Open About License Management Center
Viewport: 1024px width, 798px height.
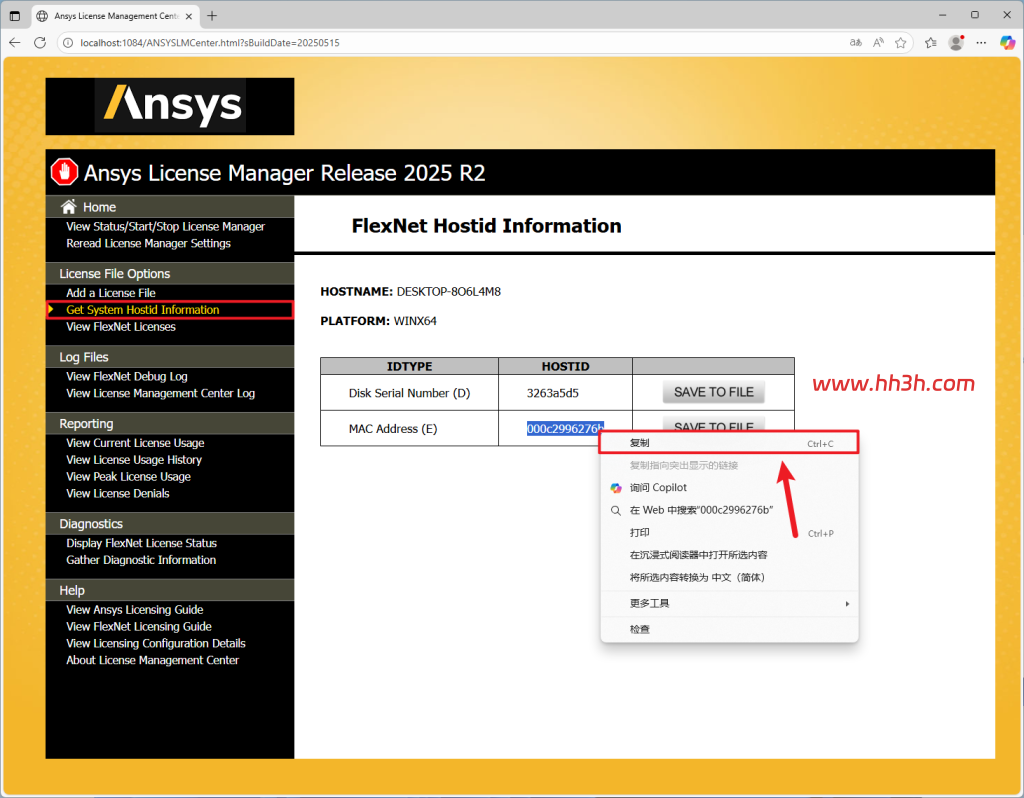click(x=152, y=661)
